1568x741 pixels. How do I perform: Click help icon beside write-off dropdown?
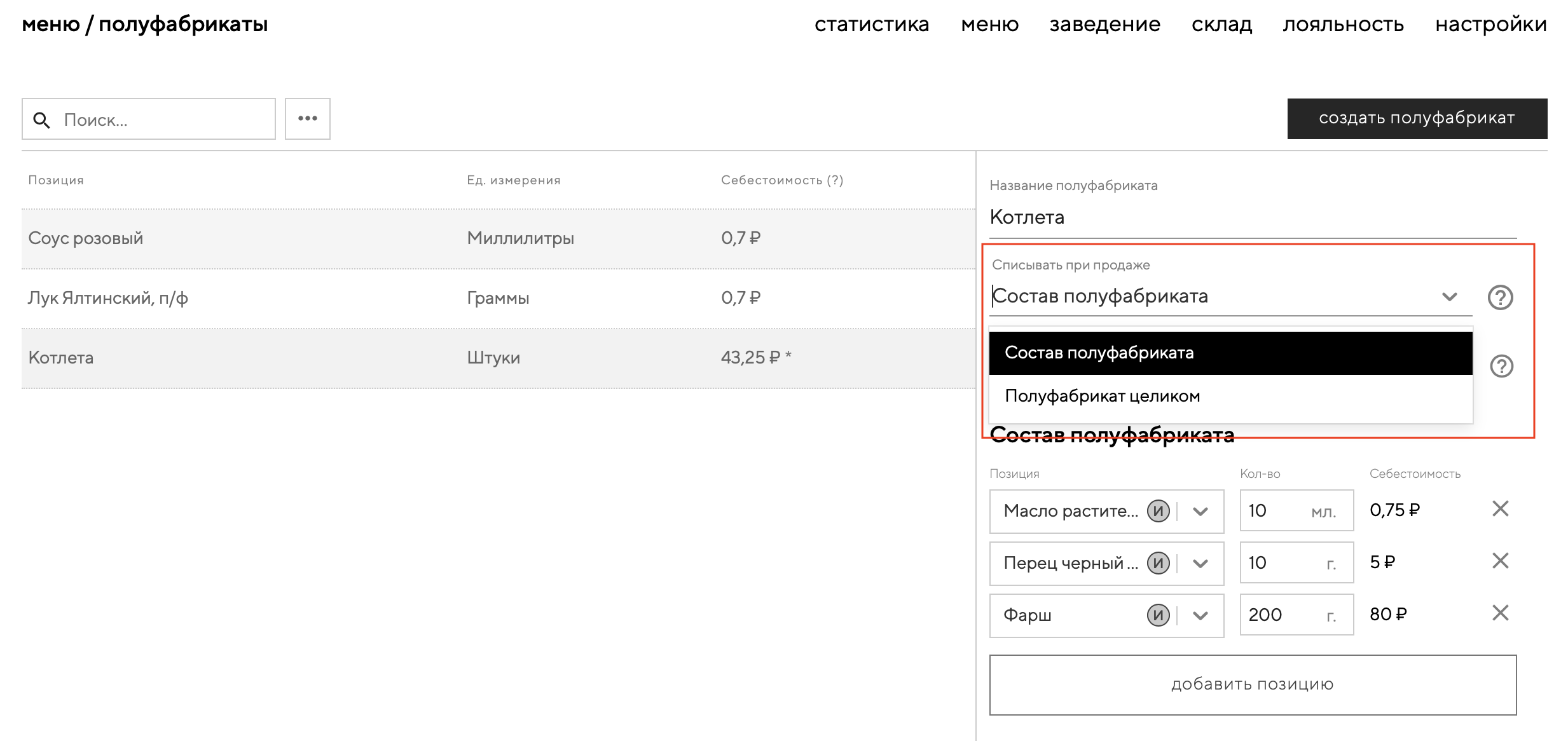click(x=1500, y=297)
